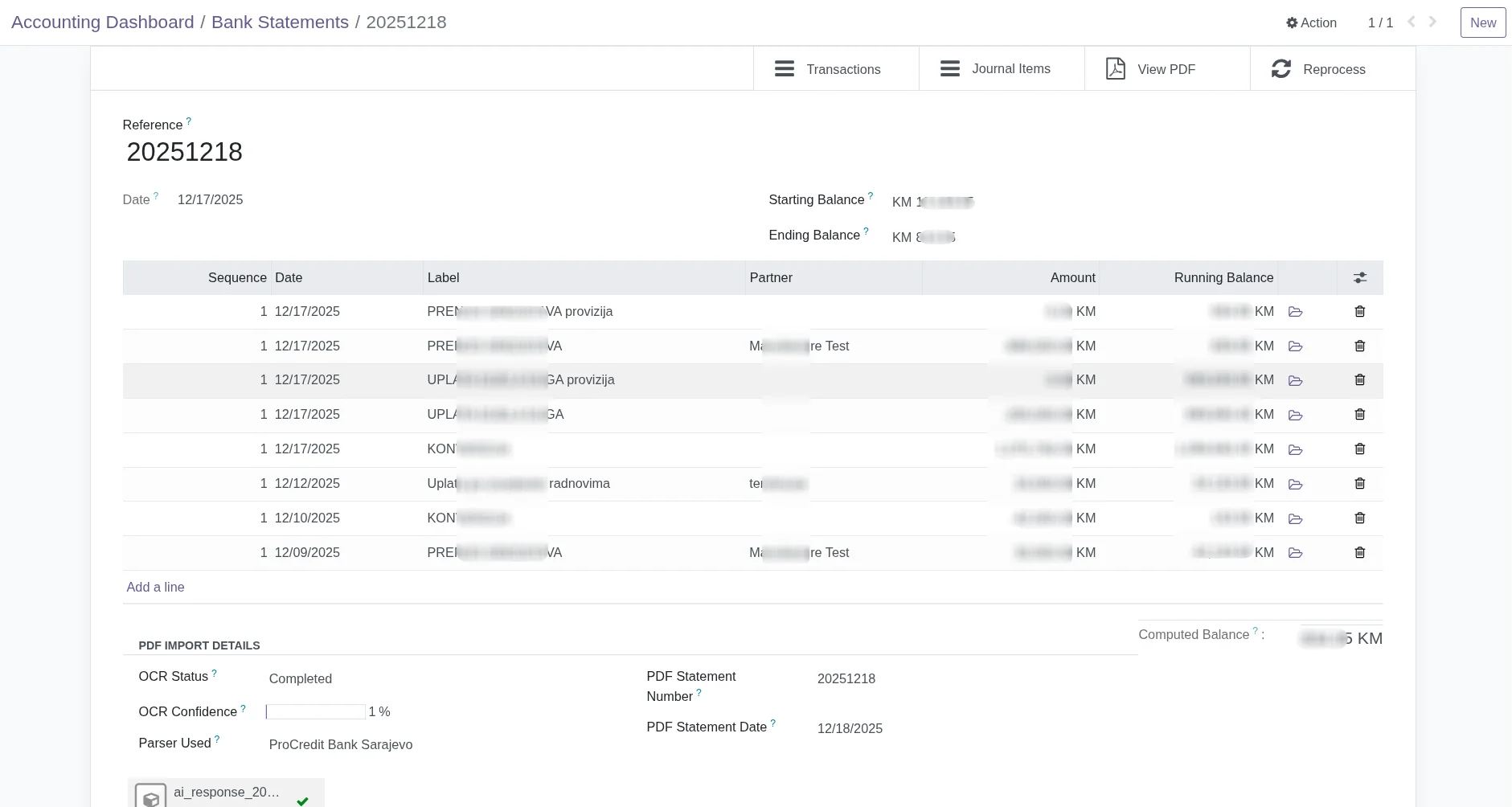This screenshot has width=1512, height=807.
Task: Navigate to Bank Statements breadcrumb
Action: tap(280, 23)
